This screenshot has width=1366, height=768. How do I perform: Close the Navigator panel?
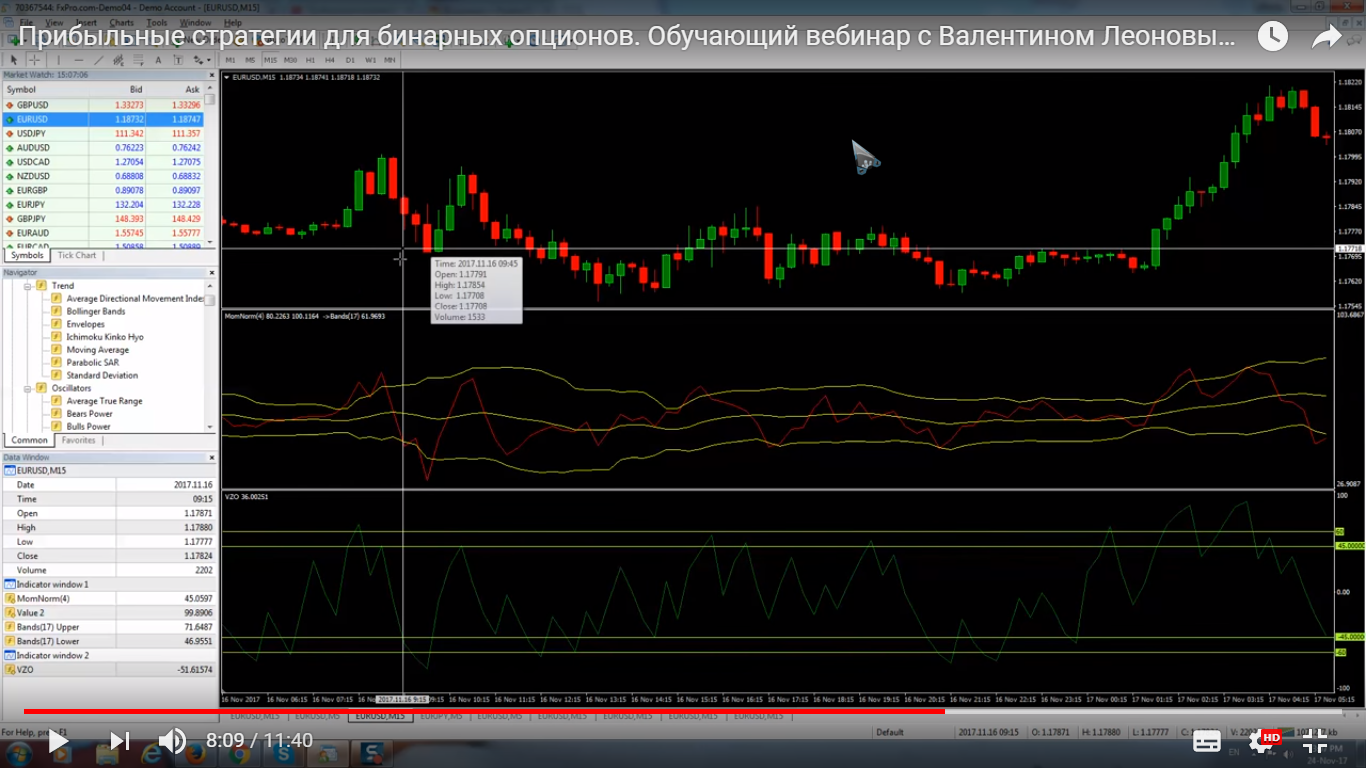point(211,272)
